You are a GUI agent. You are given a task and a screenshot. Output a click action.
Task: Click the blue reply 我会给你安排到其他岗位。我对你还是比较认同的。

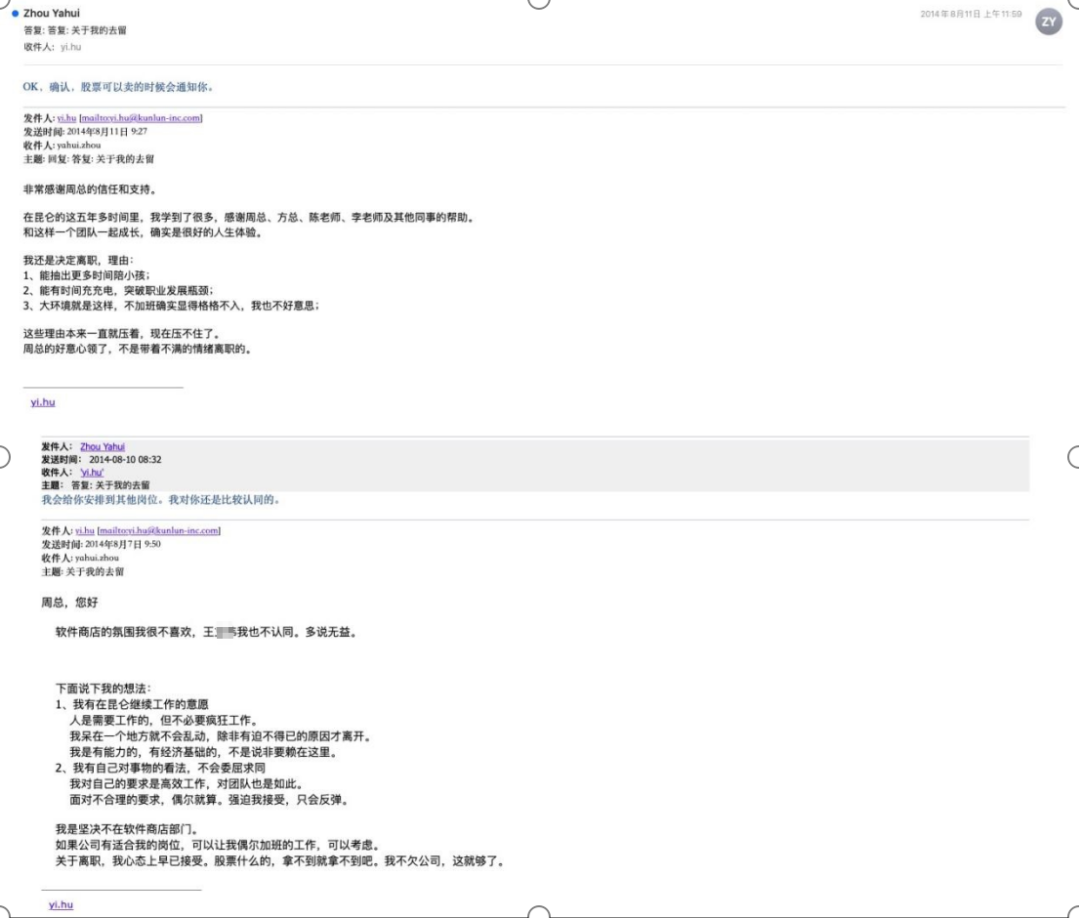[x=161, y=500]
